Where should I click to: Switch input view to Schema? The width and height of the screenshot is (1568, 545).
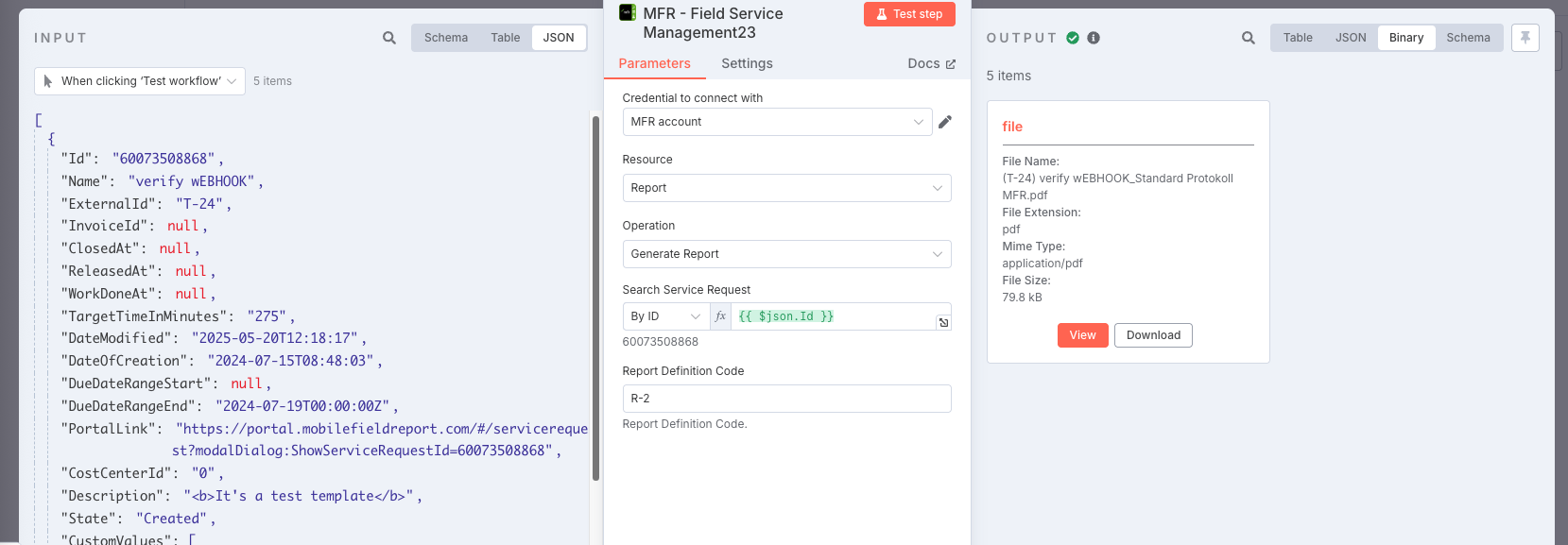(446, 38)
